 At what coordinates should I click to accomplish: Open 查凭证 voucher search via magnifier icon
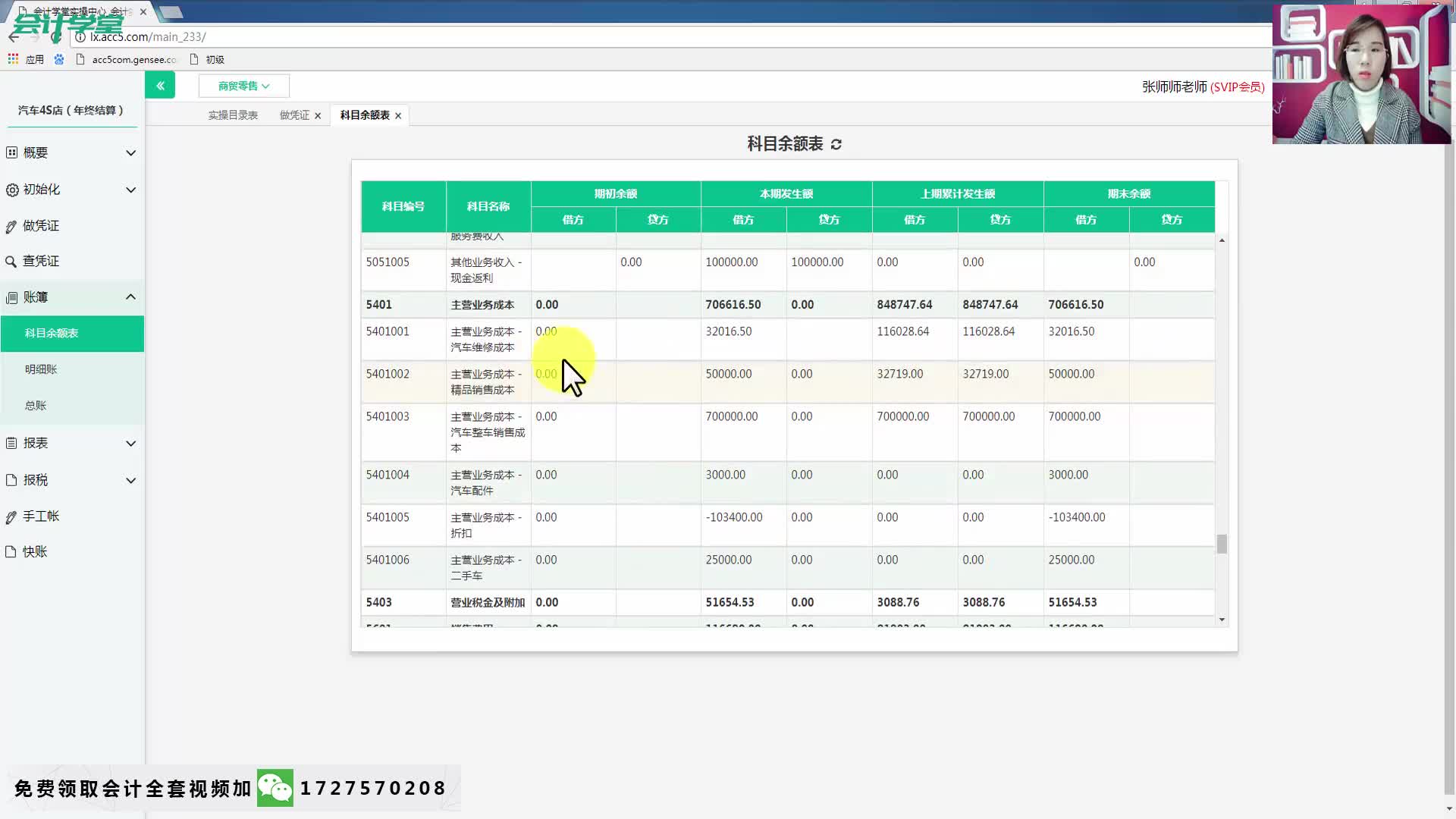pyautogui.click(x=11, y=261)
